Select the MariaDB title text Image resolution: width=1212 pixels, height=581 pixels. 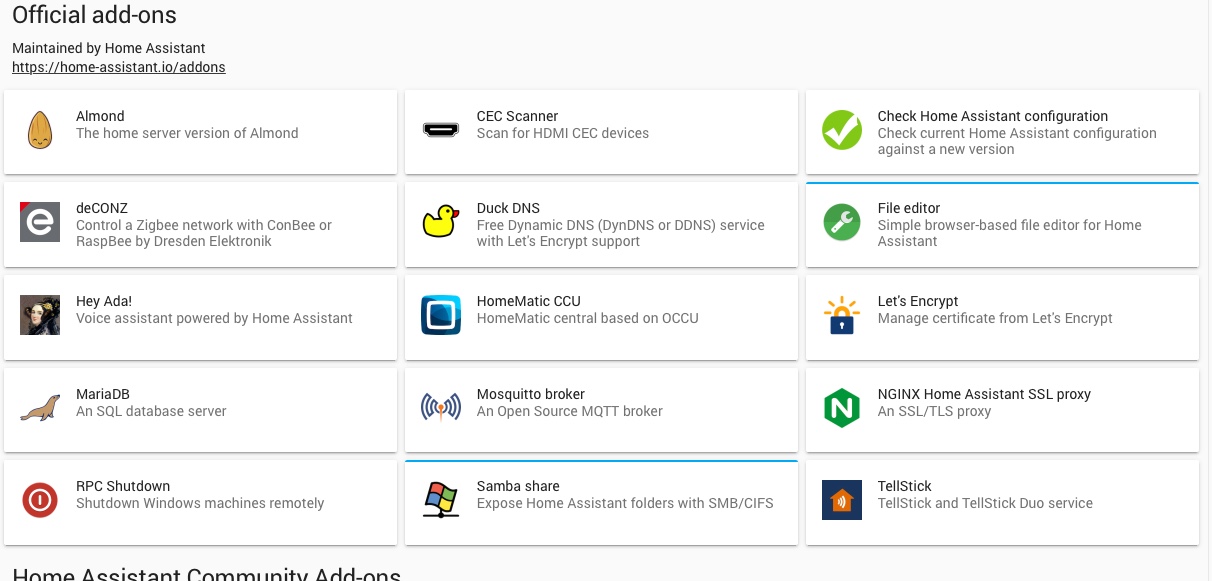tap(103, 394)
